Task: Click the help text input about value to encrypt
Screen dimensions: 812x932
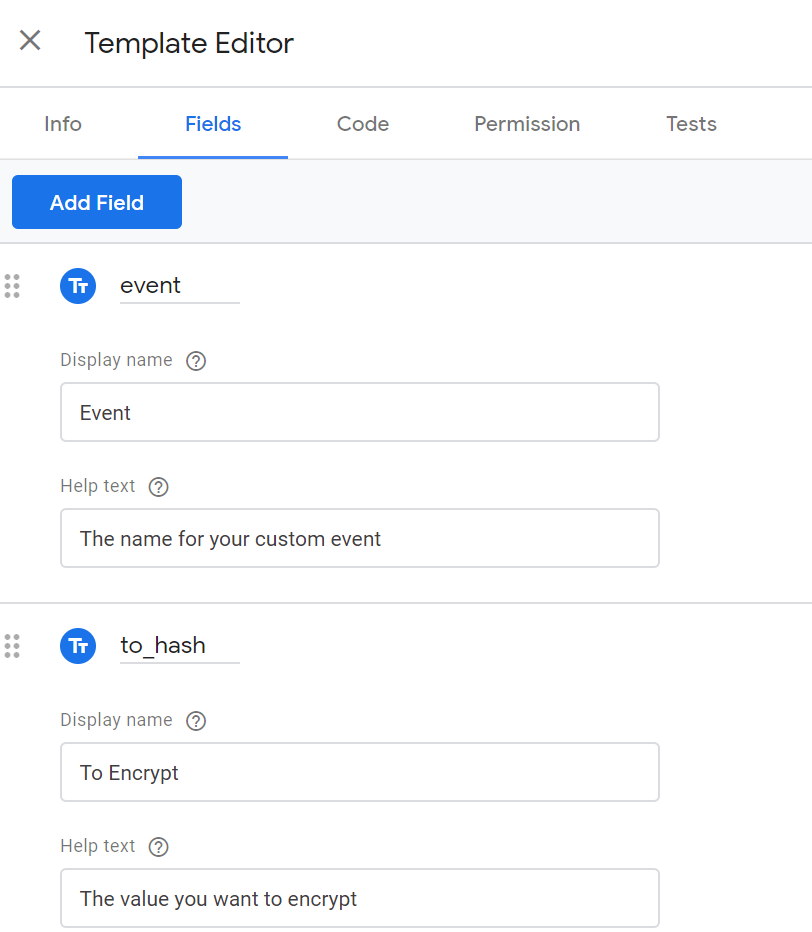Action: (360, 898)
